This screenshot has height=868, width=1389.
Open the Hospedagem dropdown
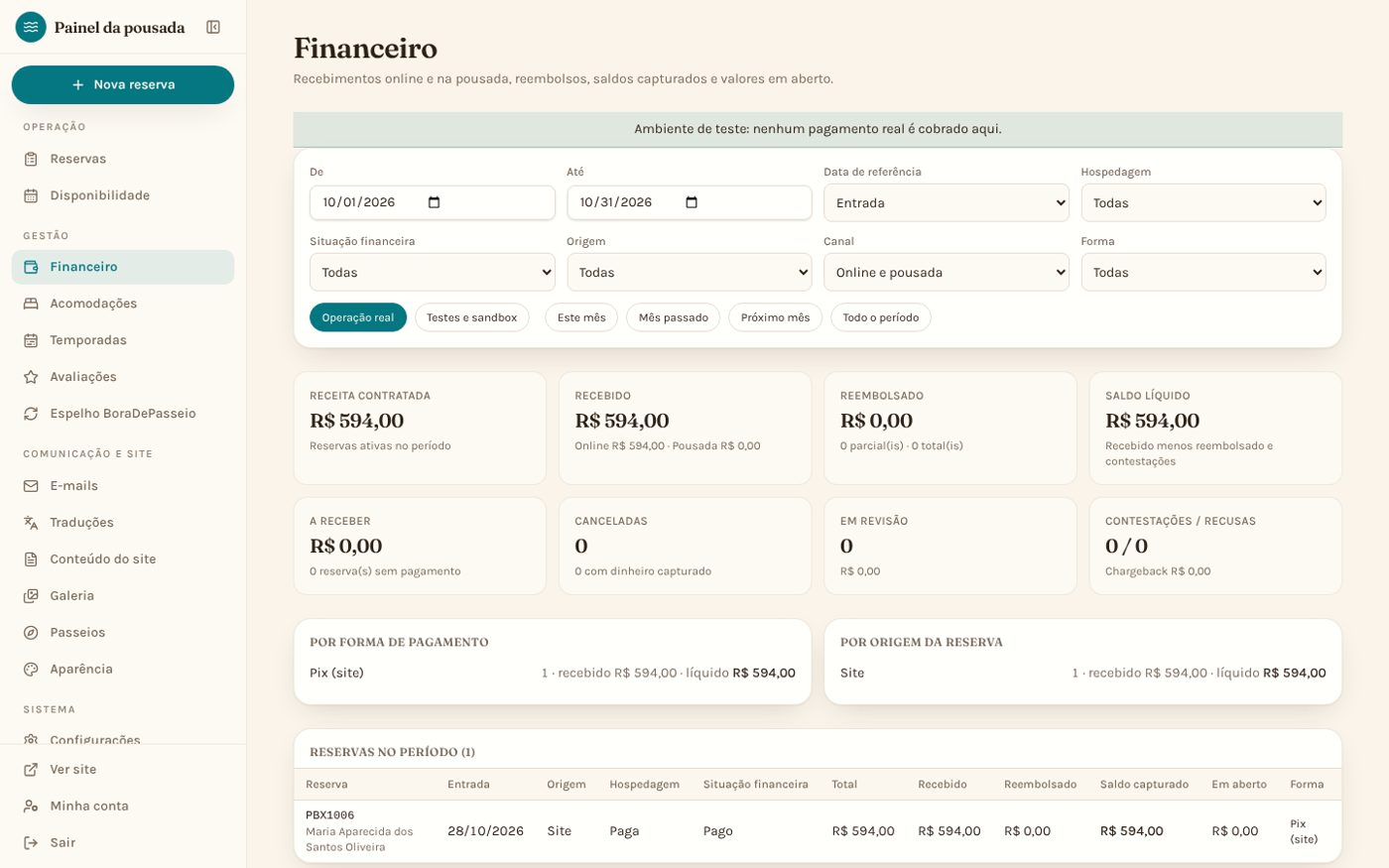tap(1203, 203)
